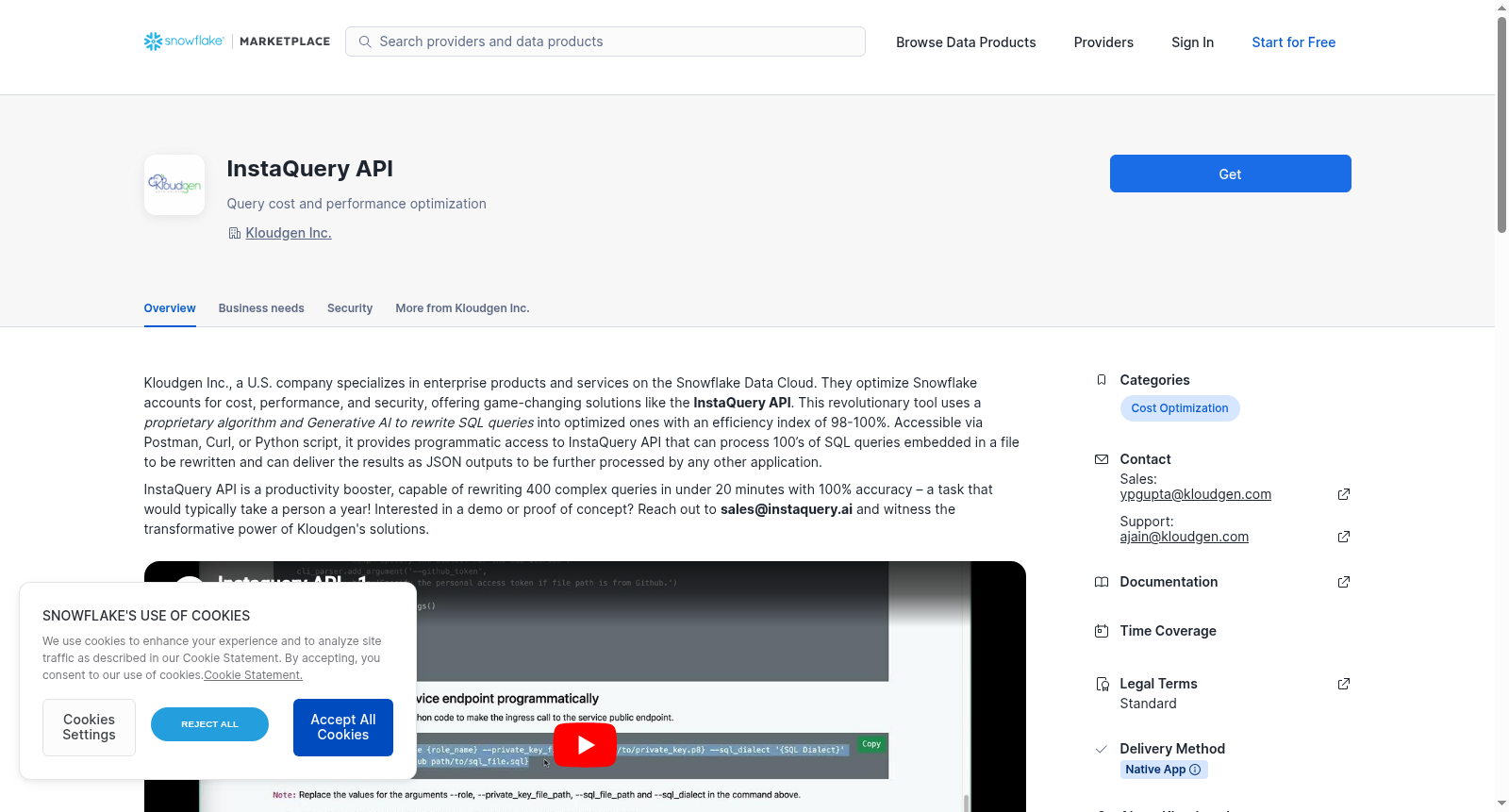
Task: Focus the search providers input field
Action: pos(605,41)
